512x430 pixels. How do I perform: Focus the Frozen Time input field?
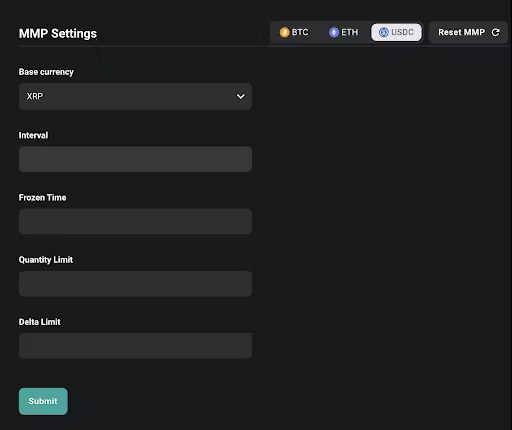click(x=135, y=221)
